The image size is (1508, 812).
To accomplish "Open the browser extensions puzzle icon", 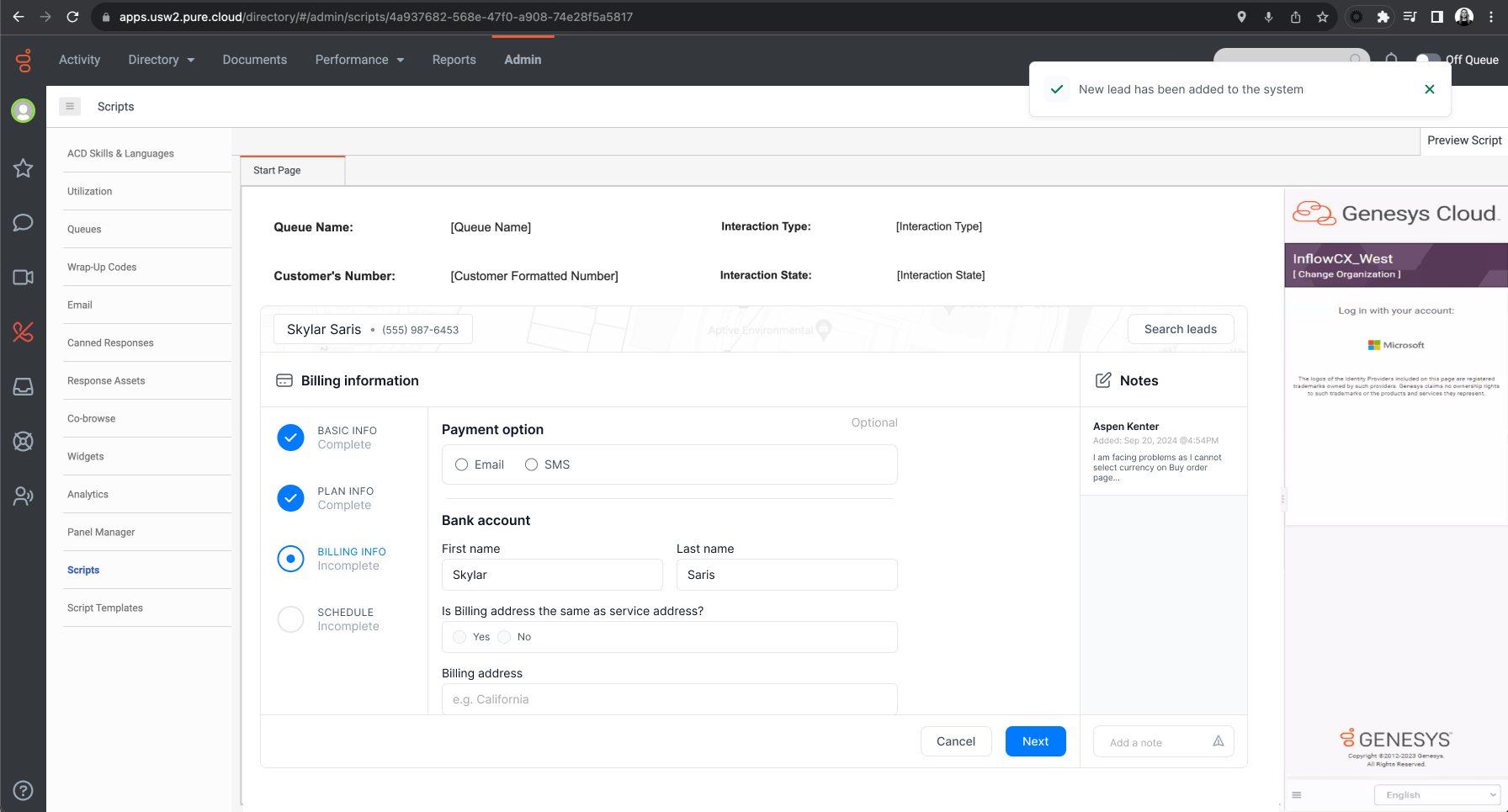I will click(1383, 17).
